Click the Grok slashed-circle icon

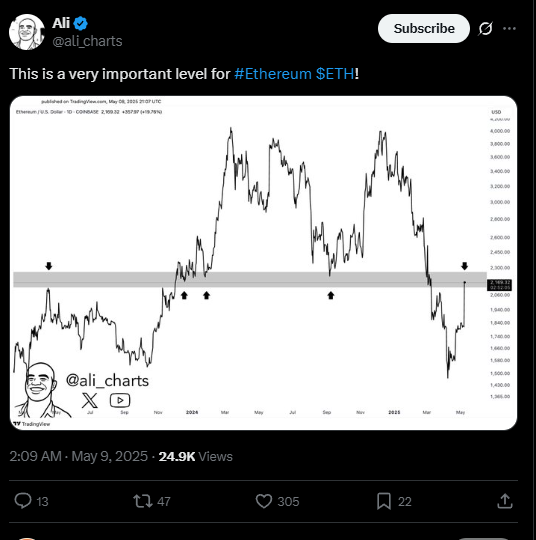click(485, 29)
